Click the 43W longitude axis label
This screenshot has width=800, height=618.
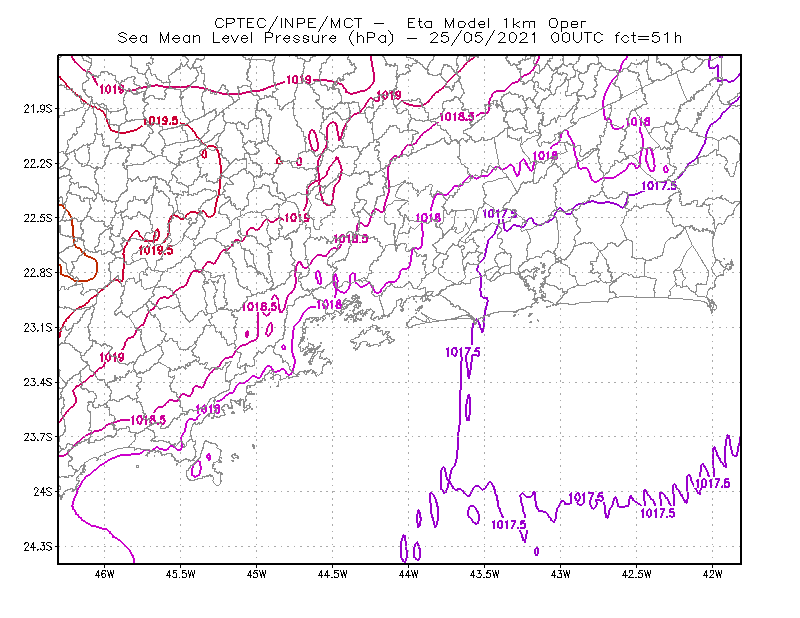pos(561,574)
